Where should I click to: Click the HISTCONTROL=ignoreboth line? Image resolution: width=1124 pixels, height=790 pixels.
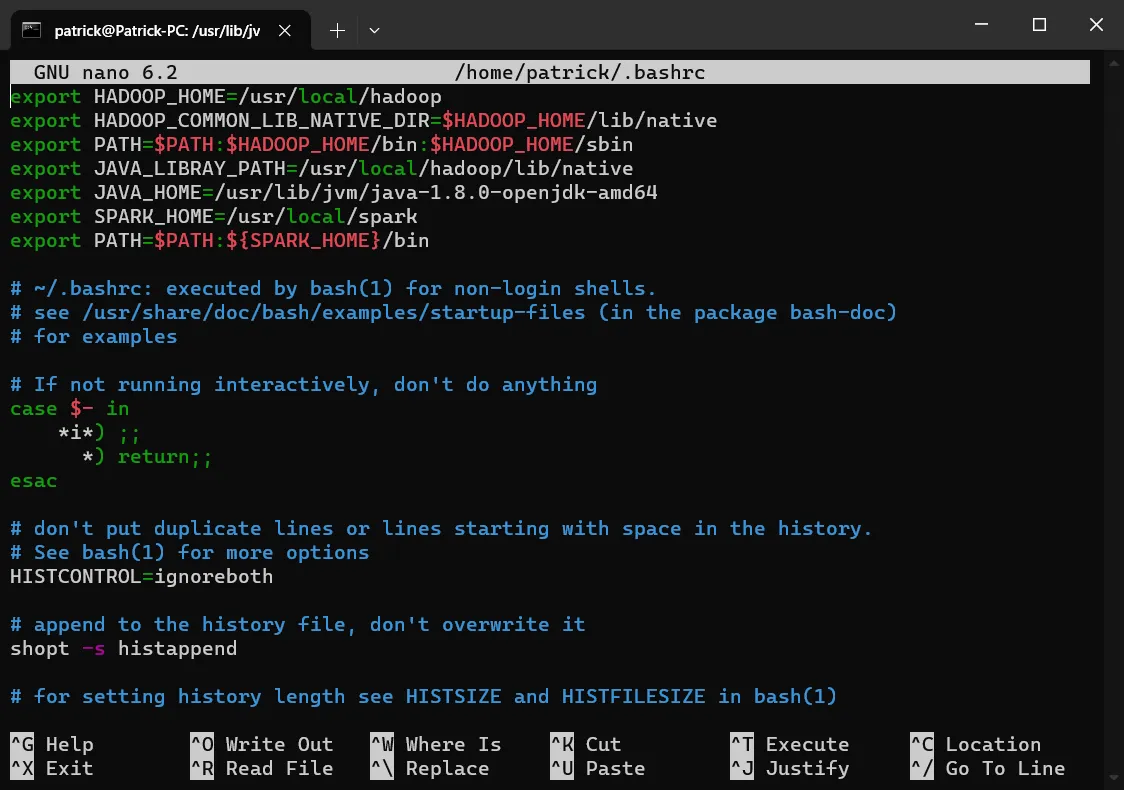click(x=142, y=577)
